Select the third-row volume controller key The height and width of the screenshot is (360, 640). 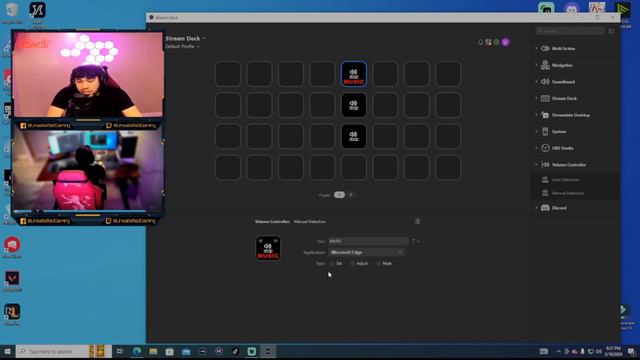353,136
